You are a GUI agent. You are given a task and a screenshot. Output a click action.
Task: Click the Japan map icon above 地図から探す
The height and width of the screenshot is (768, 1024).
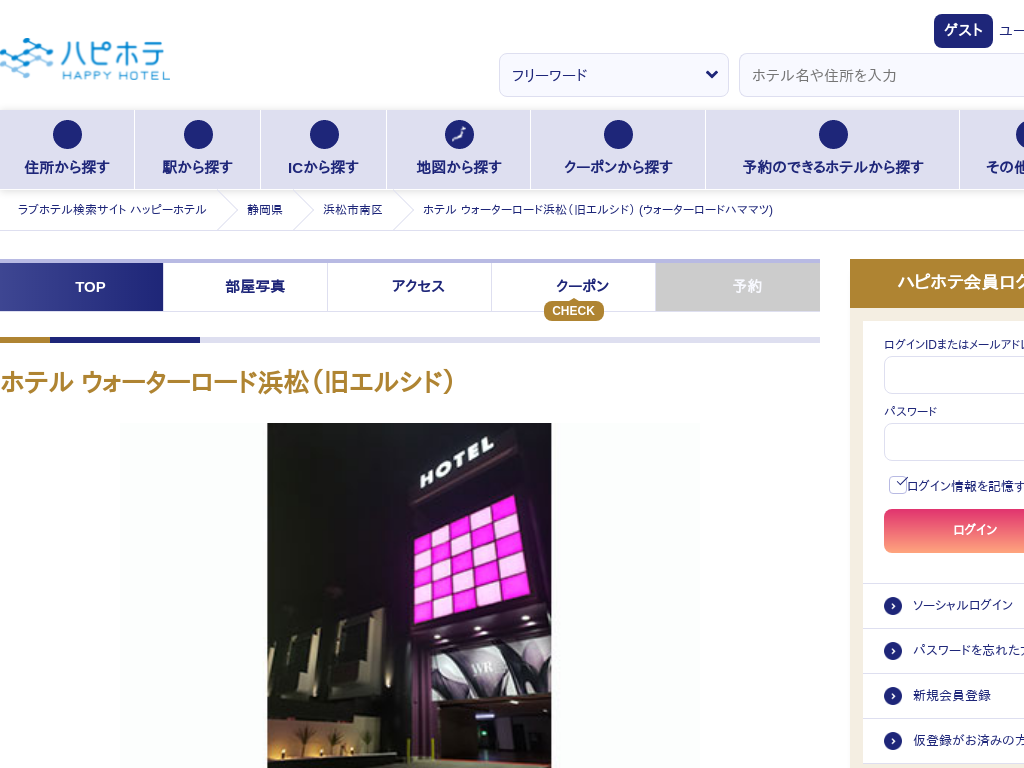pos(459,135)
